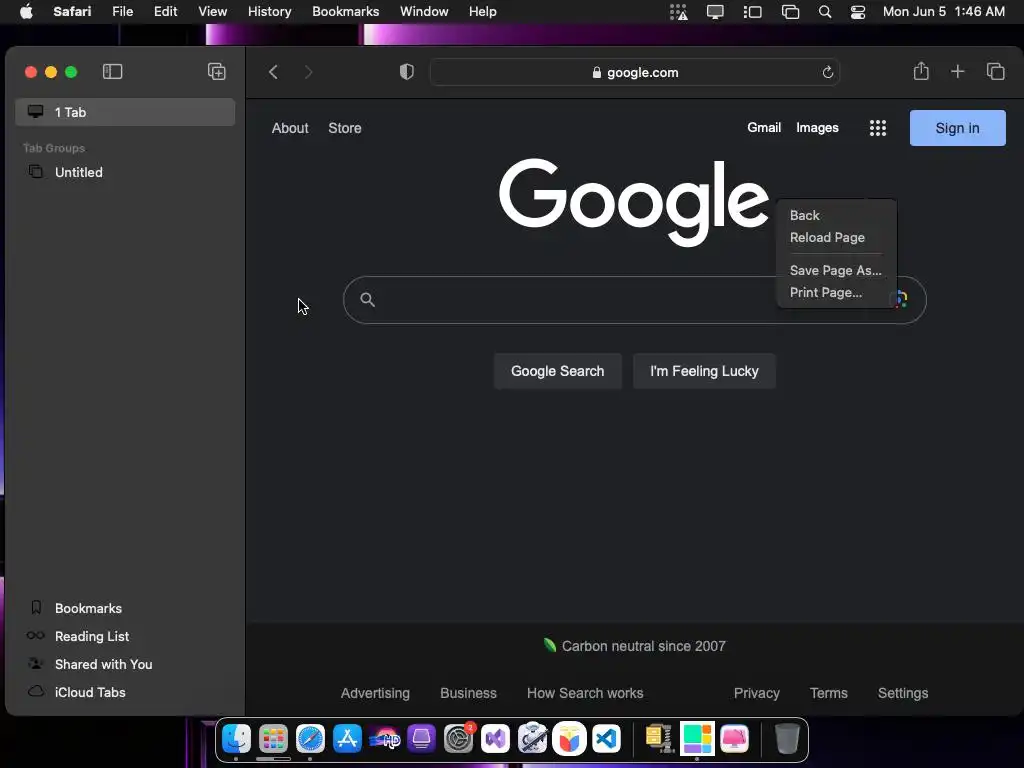Go back using the toolbar arrow
The height and width of the screenshot is (768, 1024).
(274, 72)
